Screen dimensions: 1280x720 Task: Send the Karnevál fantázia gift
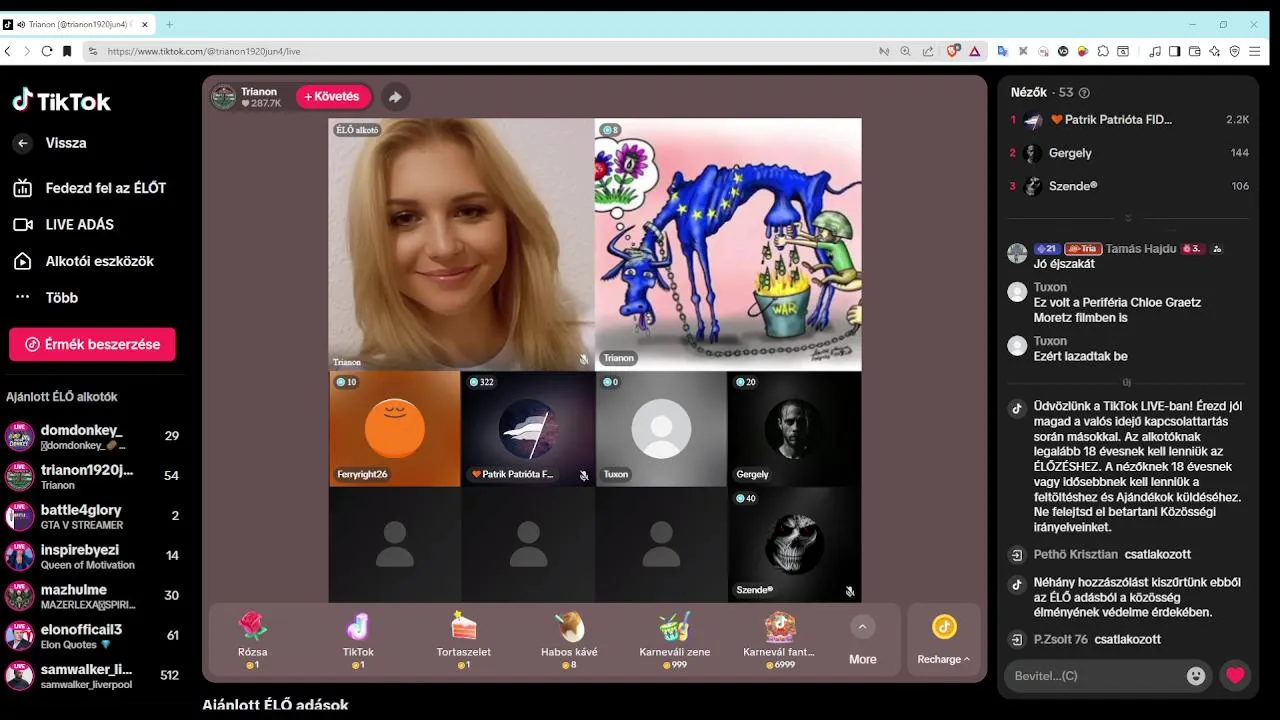pos(780,640)
